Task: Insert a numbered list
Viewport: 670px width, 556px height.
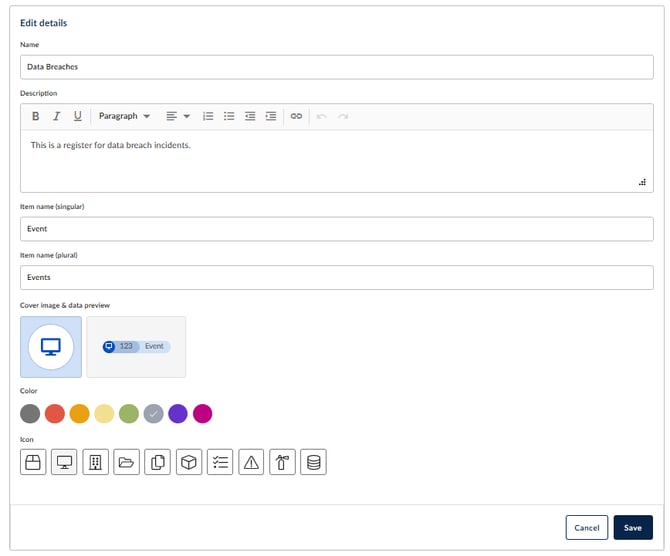Action: click(x=208, y=116)
